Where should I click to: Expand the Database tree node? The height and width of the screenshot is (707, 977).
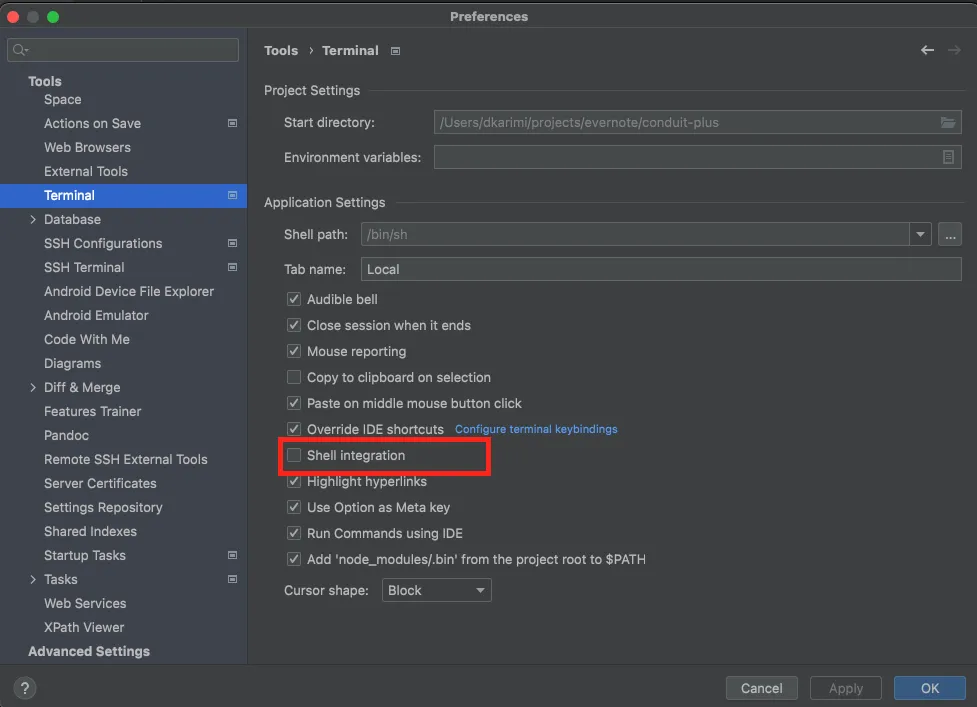click(33, 220)
